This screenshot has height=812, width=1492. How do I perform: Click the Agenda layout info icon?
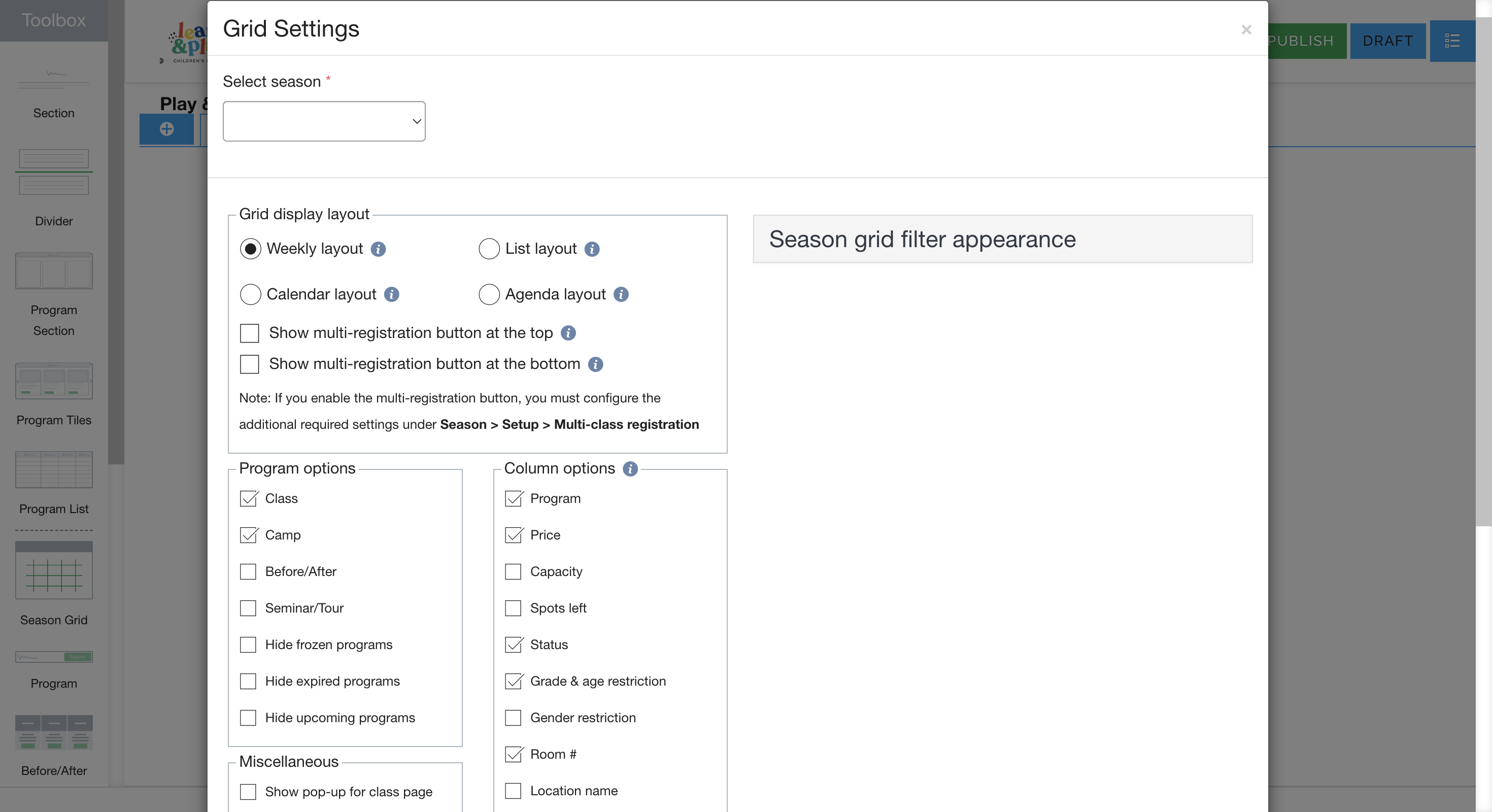pyautogui.click(x=621, y=294)
